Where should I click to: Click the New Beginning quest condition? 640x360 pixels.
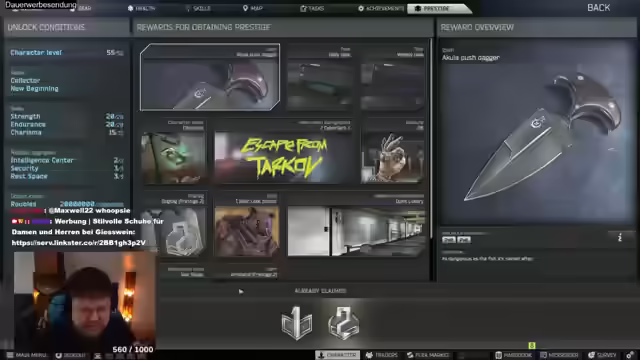coord(35,89)
